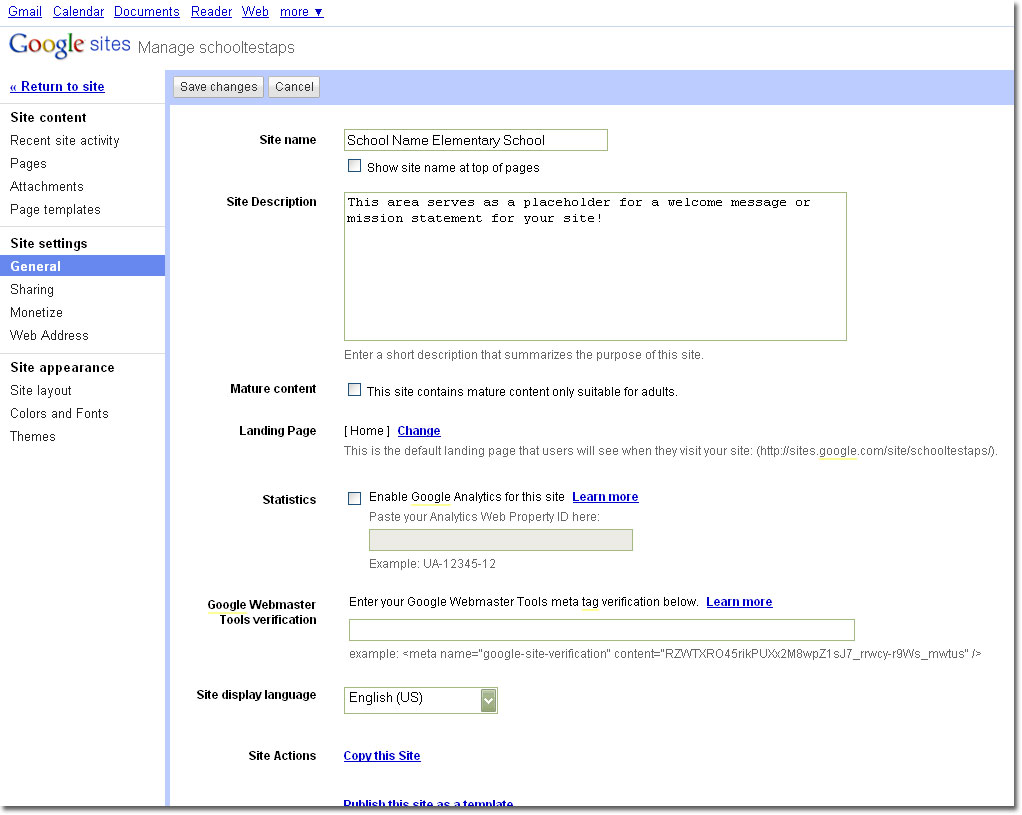Click Change landing page link

point(419,431)
